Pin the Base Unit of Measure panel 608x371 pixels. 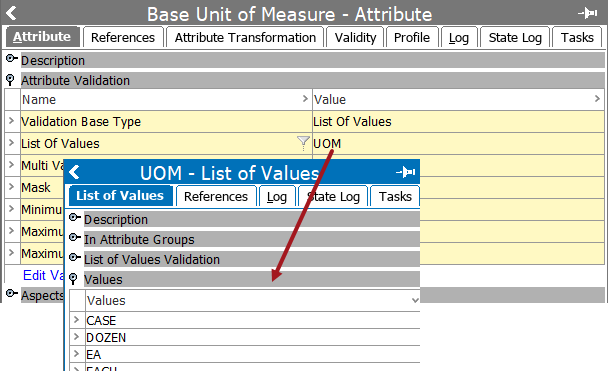587,14
